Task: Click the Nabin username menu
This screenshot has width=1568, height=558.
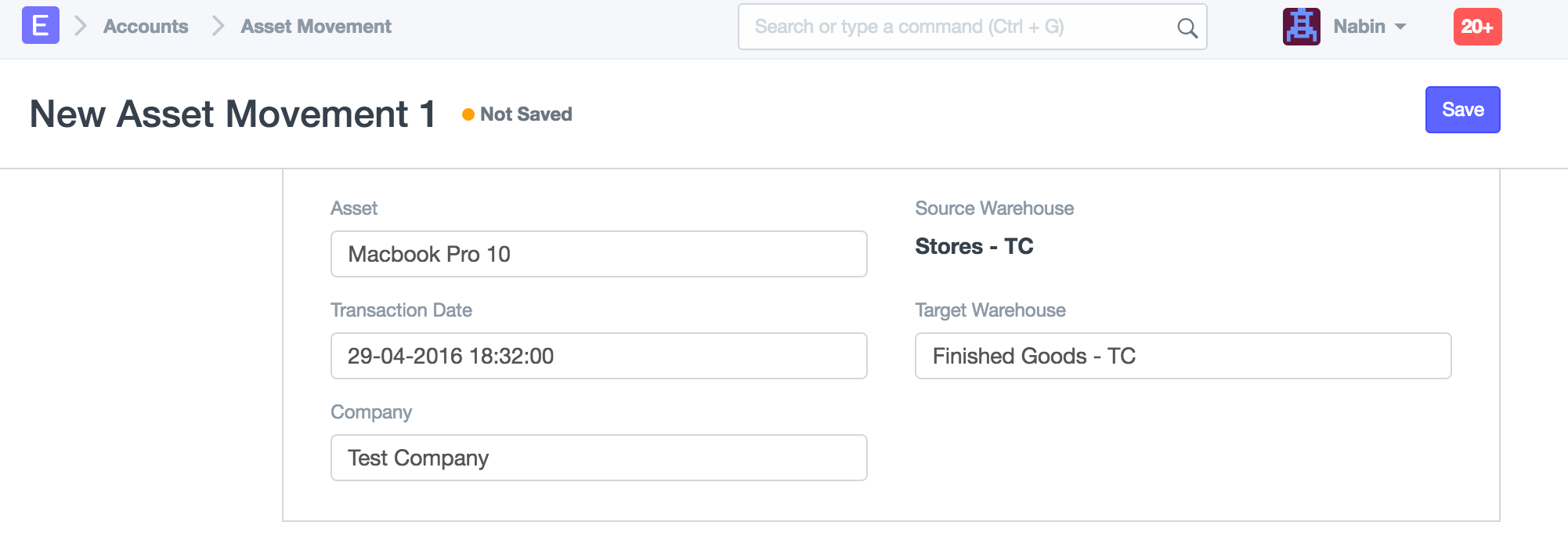Action: point(1359,27)
